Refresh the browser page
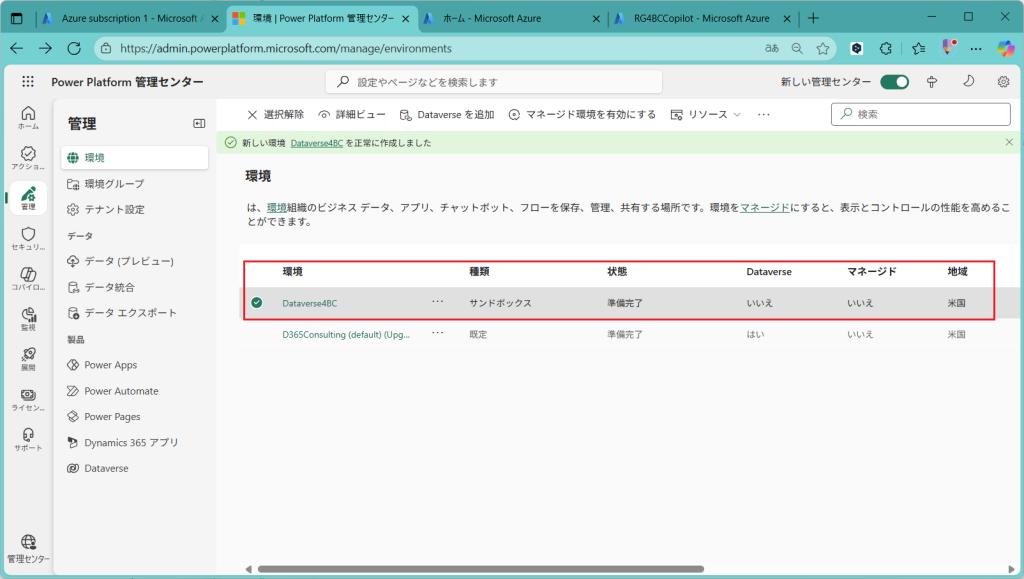 (74, 48)
